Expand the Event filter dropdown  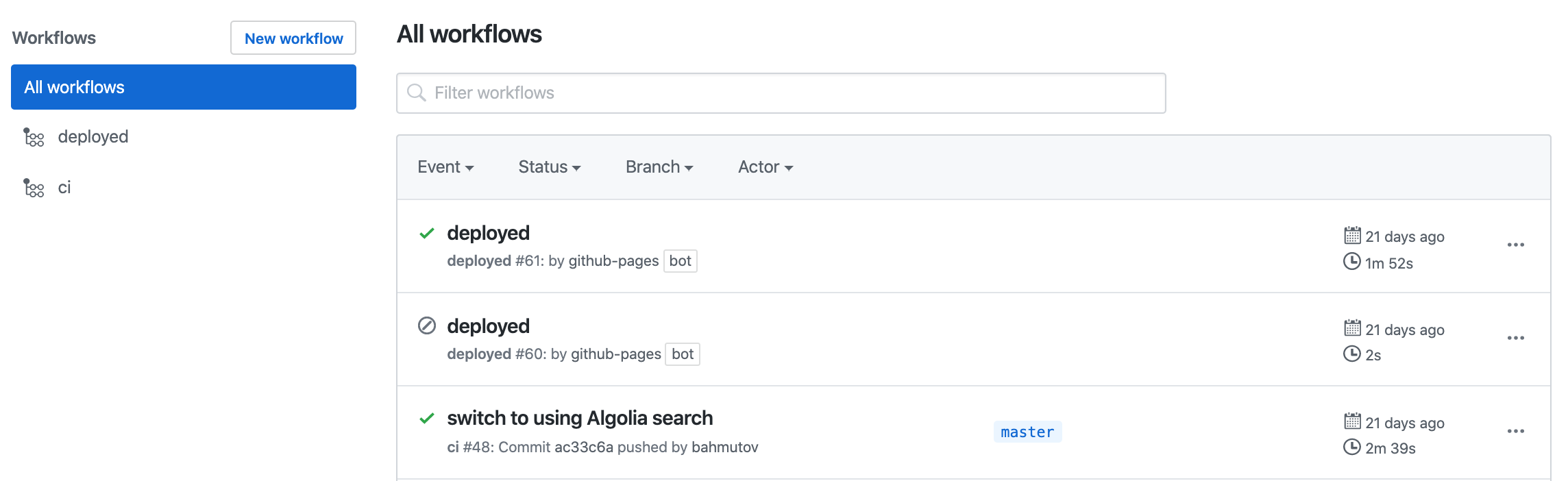[445, 167]
